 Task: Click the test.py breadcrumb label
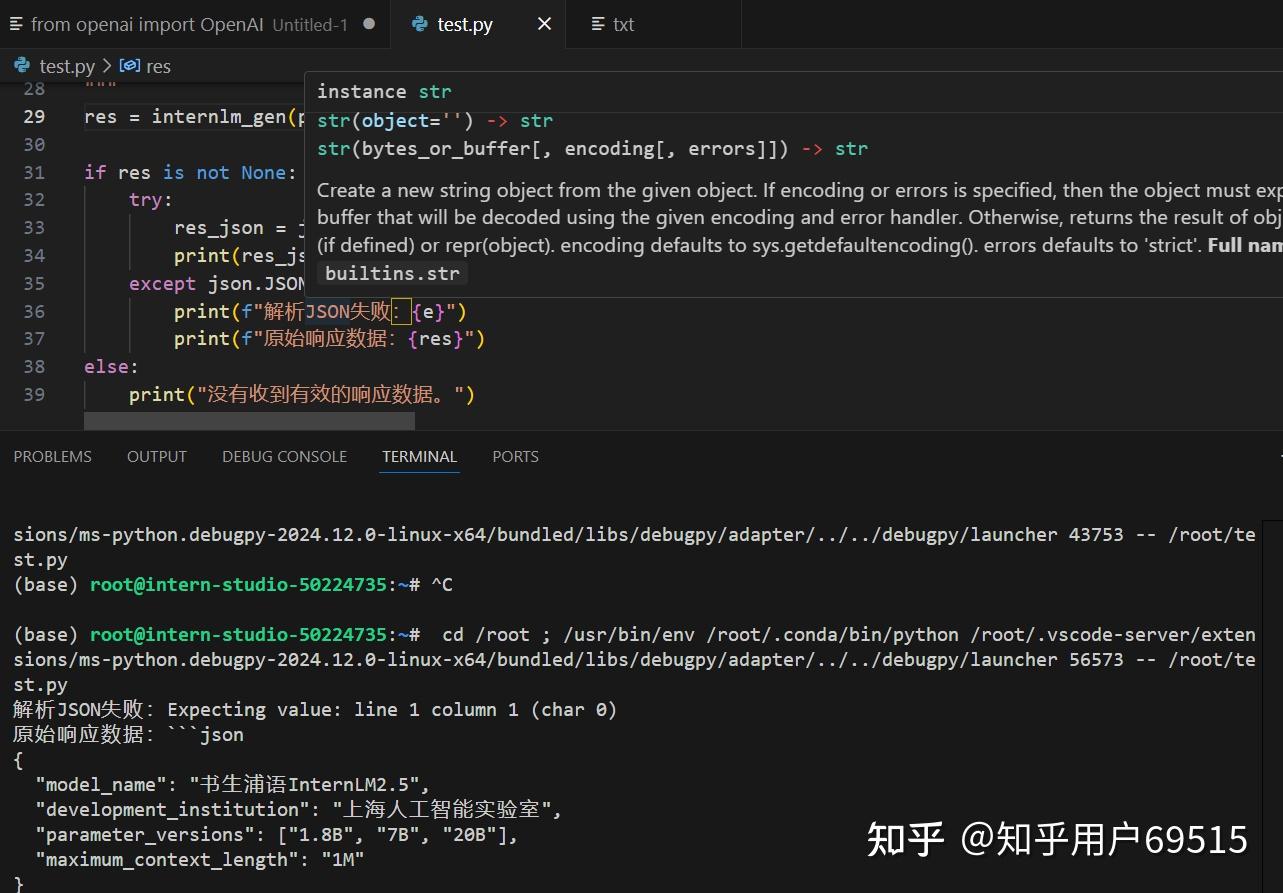coord(67,66)
